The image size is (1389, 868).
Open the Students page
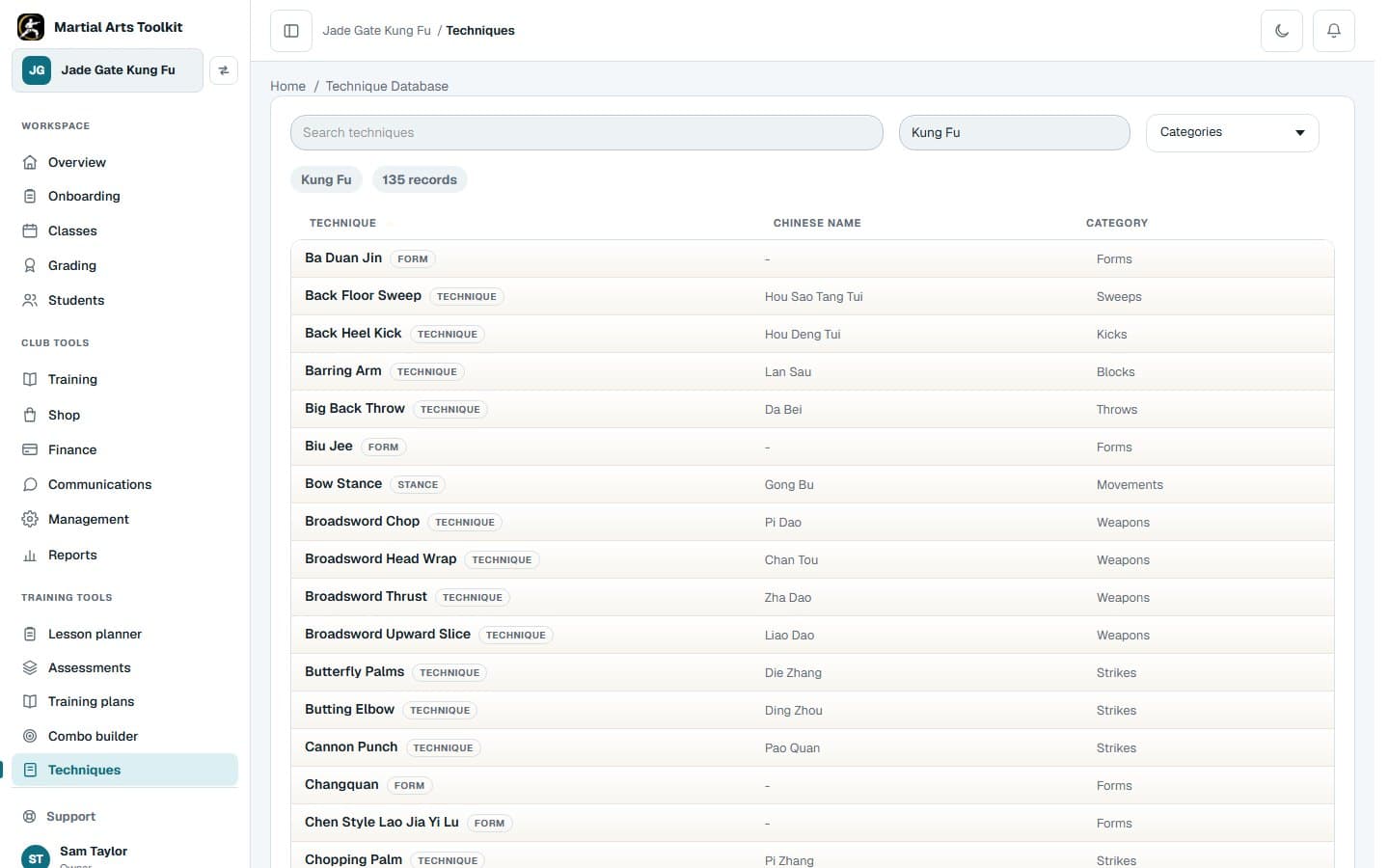[x=124, y=300]
